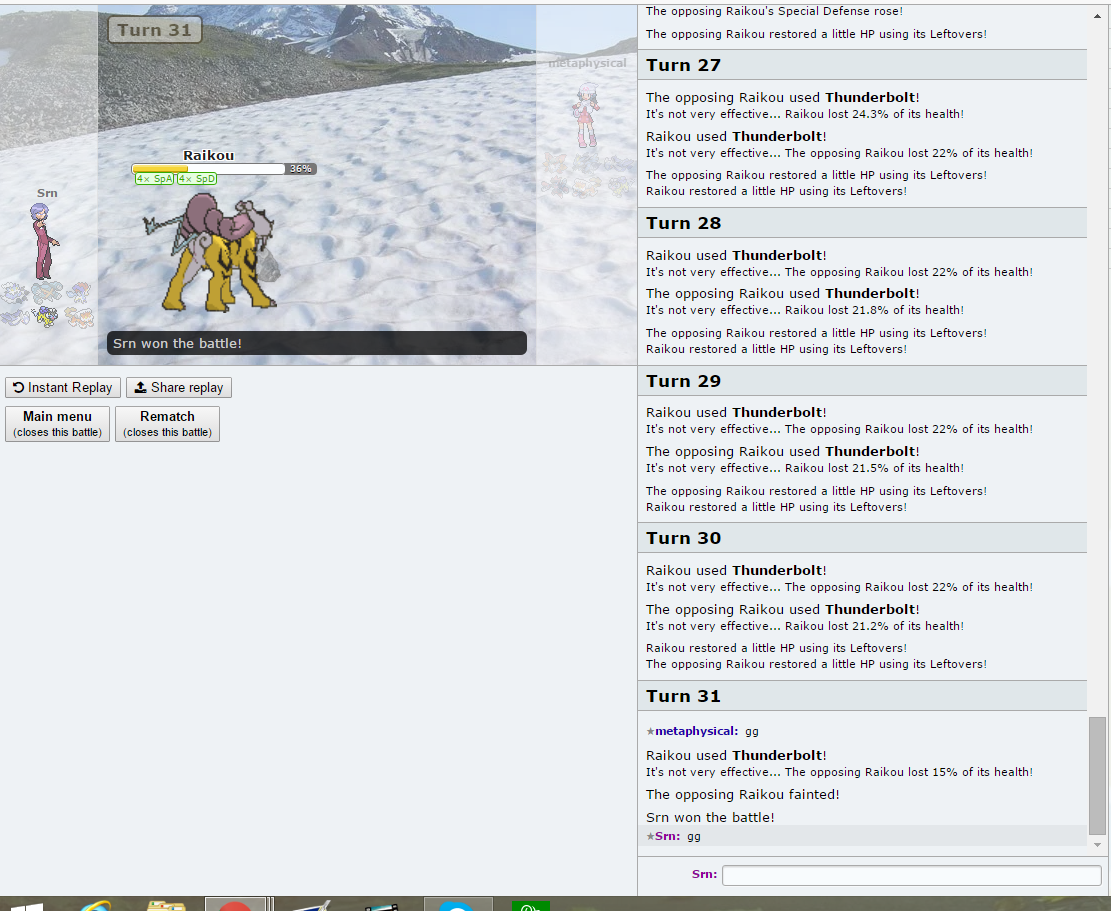Click the Turn 28 log header
The image size is (1111, 911).
coord(862,223)
